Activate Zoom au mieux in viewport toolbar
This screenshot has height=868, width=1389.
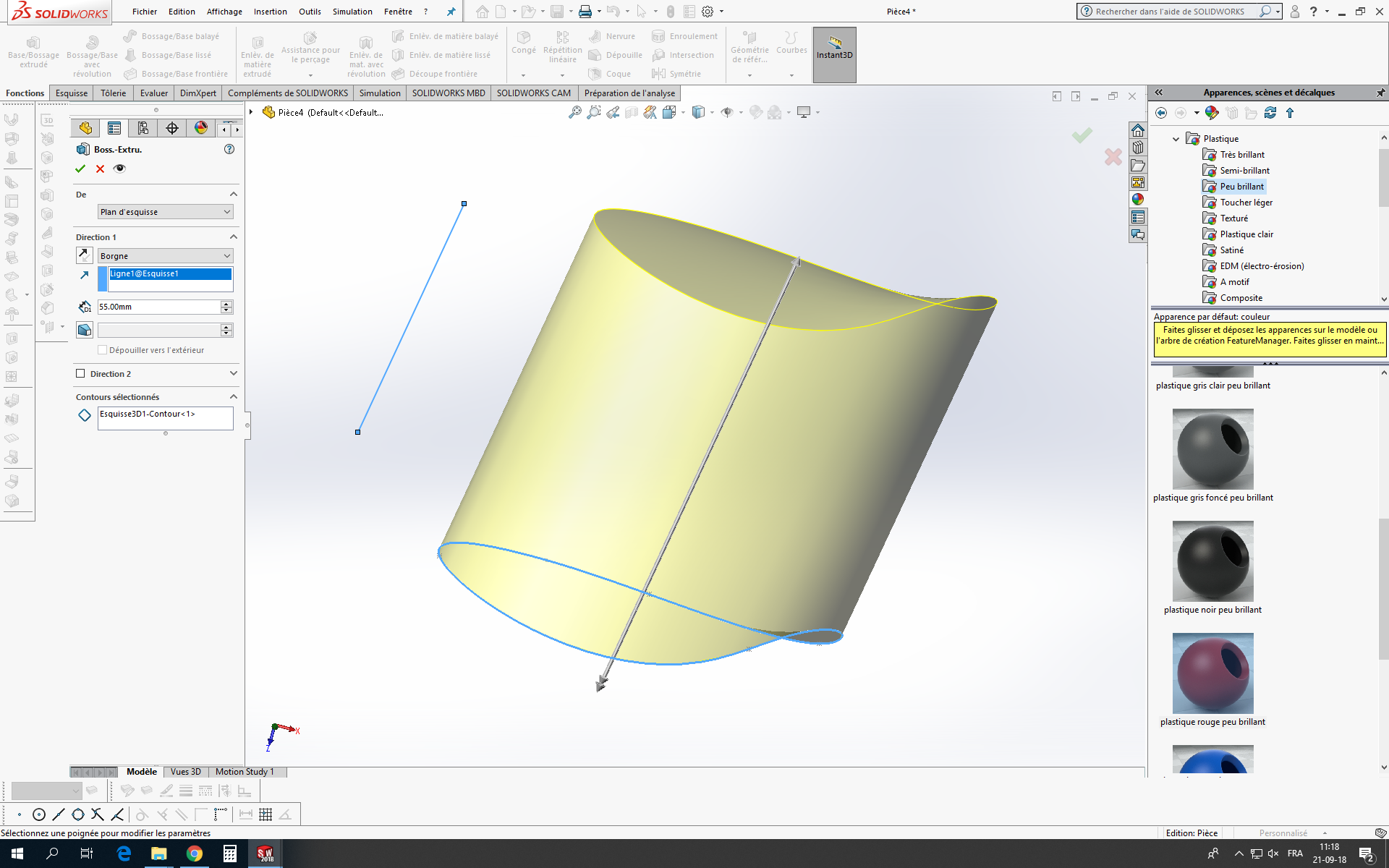tap(574, 112)
